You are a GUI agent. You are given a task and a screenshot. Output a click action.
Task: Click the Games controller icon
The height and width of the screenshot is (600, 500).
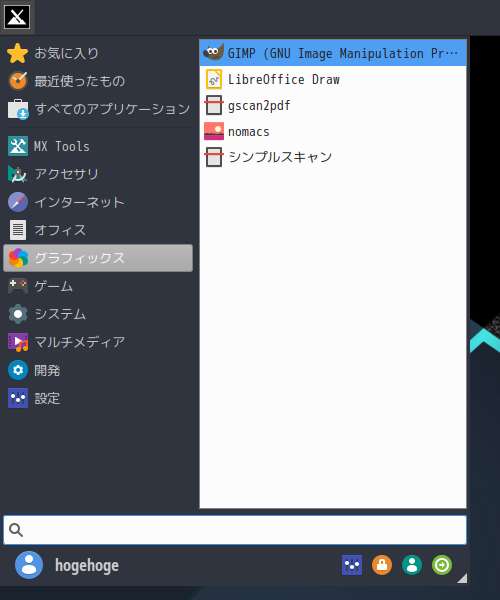18,286
